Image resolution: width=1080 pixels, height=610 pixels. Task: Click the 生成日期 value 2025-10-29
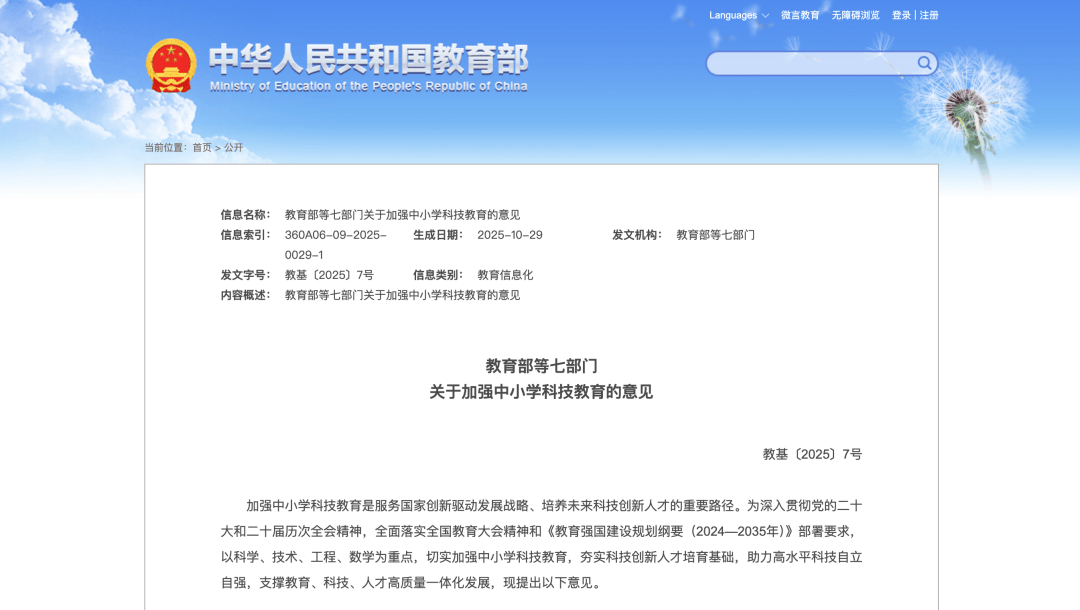click(x=510, y=235)
